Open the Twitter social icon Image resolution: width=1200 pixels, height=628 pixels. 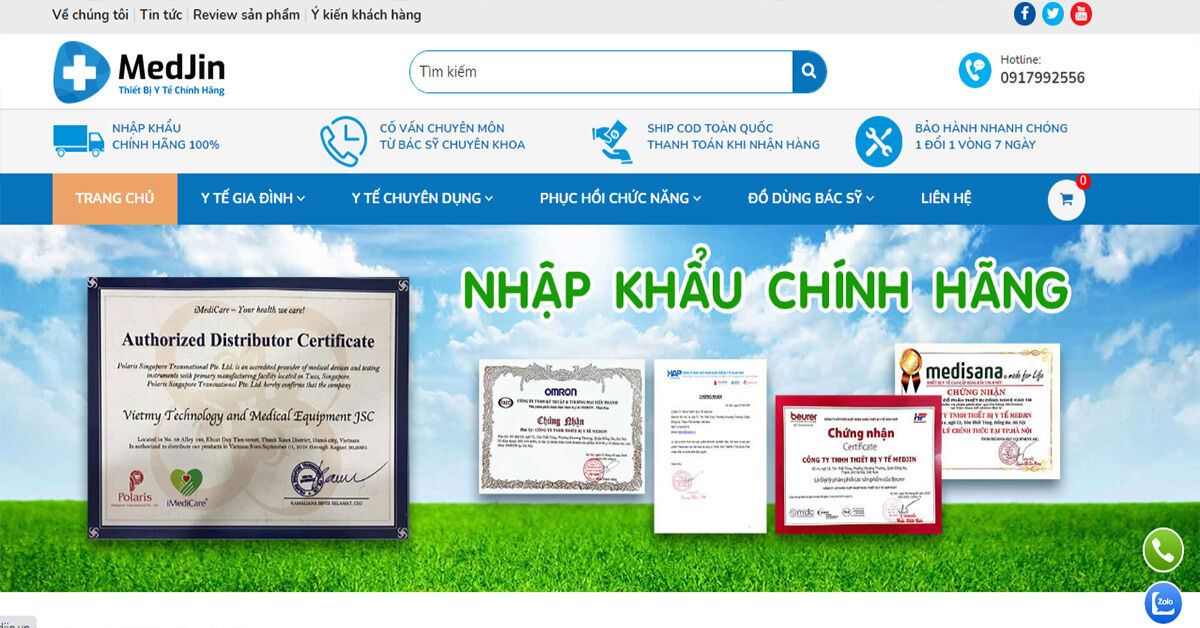(1053, 14)
